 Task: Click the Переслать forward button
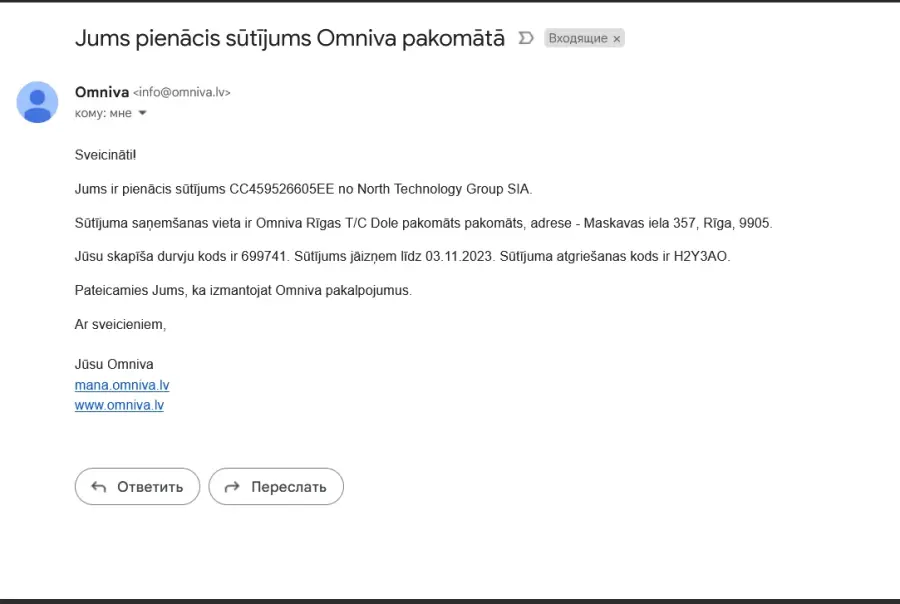(x=276, y=486)
